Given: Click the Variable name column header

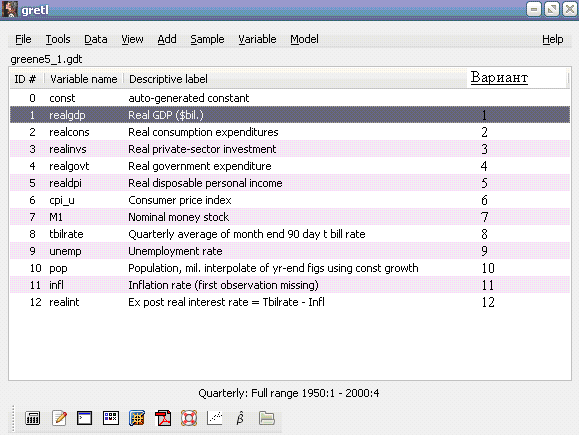Looking at the screenshot, I should [x=83, y=79].
